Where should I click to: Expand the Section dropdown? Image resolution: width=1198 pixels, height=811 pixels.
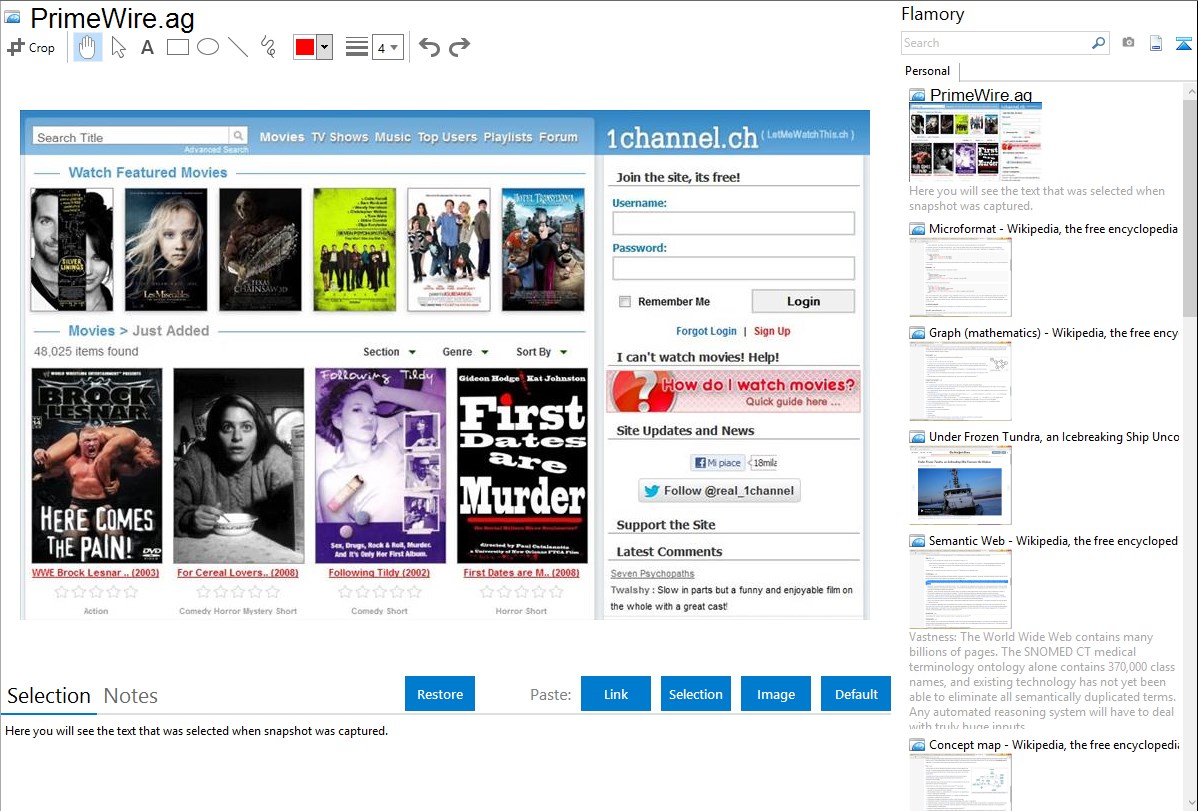(x=390, y=352)
